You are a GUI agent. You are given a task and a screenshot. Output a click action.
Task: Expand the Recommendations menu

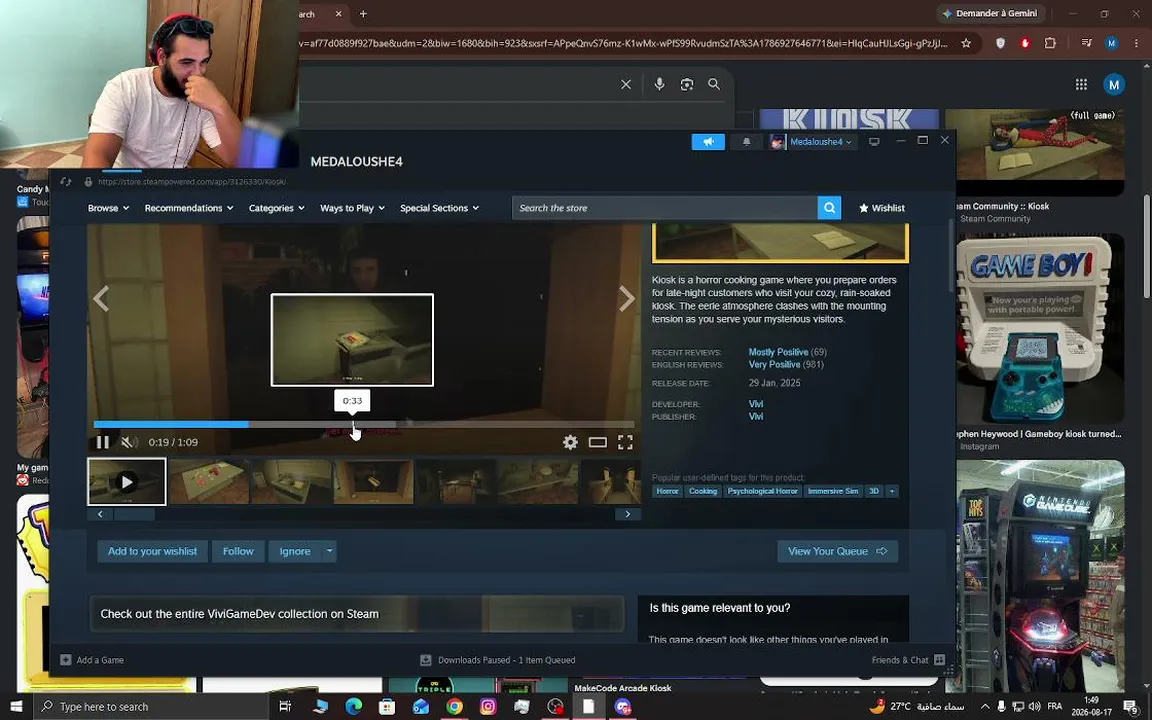pyautogui.click(x=189, y=208)
